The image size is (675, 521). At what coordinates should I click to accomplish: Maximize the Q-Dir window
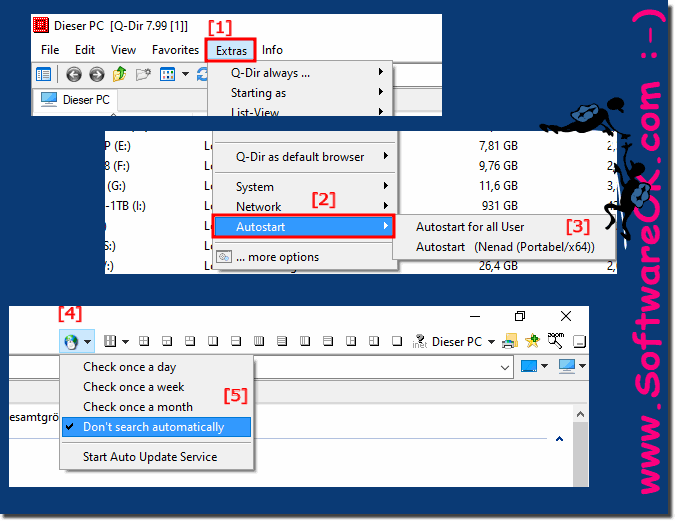520,316
